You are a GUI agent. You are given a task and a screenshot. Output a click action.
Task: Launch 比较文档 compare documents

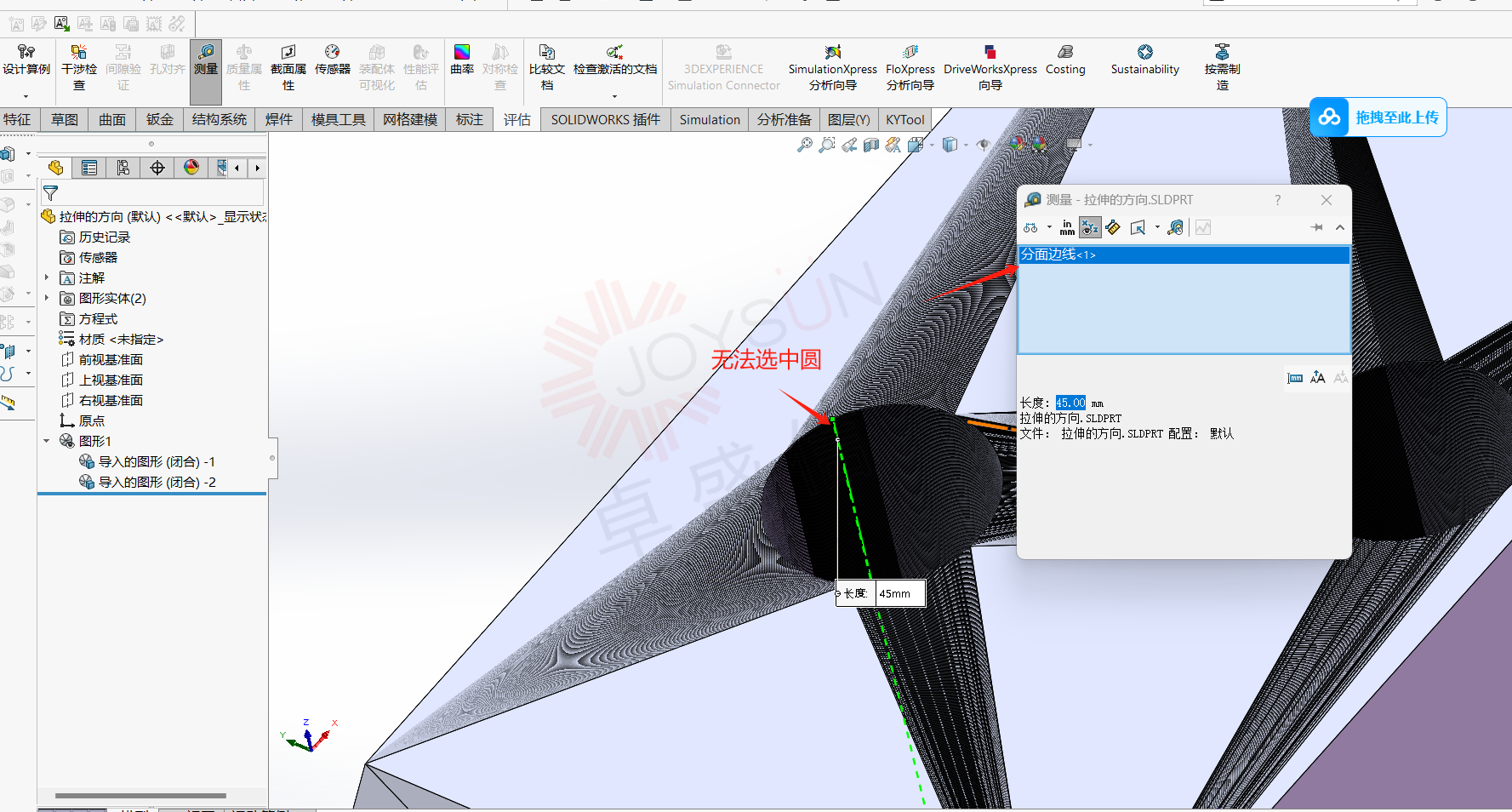[x=547, y=68]
